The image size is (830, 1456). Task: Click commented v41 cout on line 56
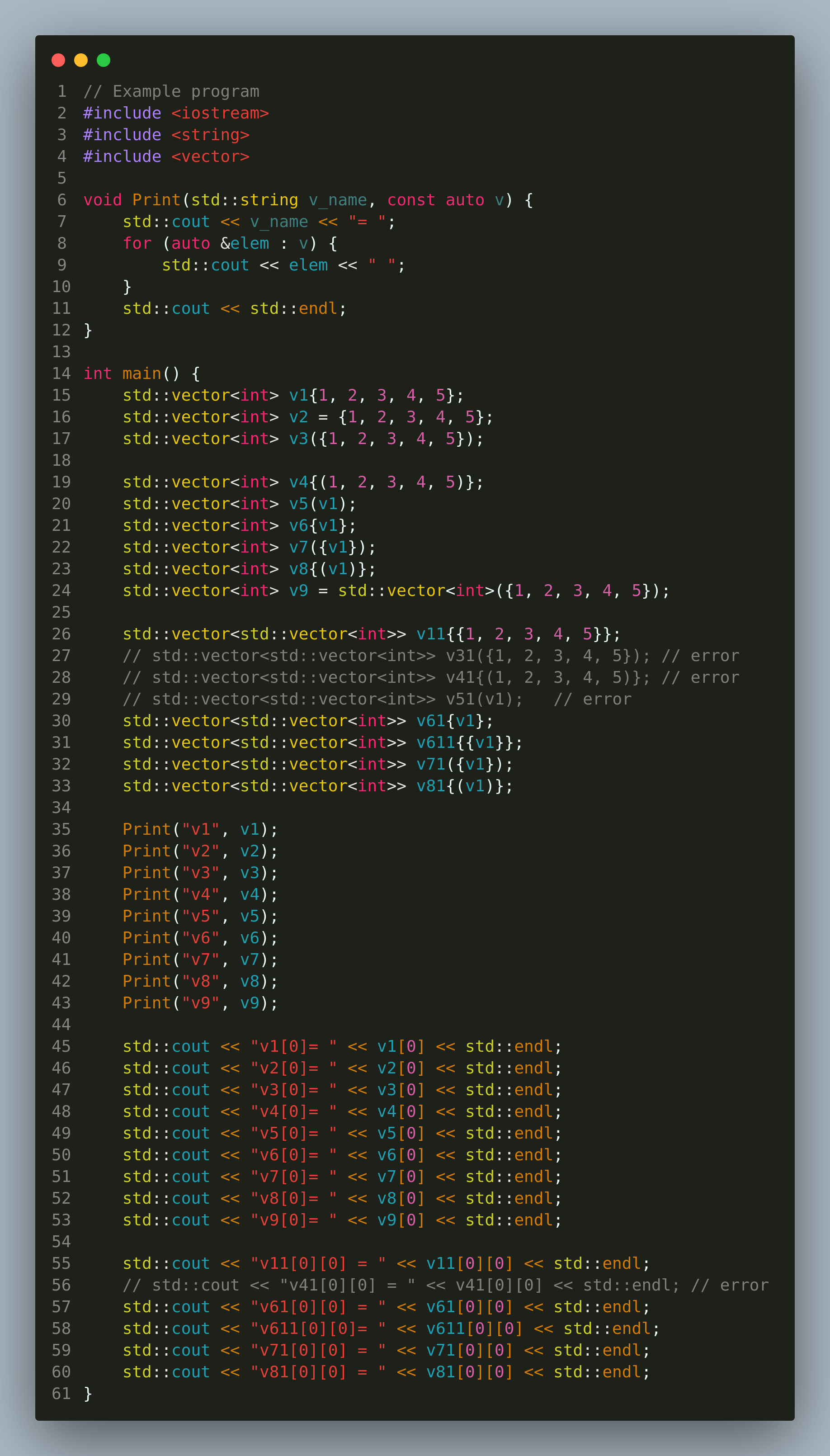point(445,1285)
